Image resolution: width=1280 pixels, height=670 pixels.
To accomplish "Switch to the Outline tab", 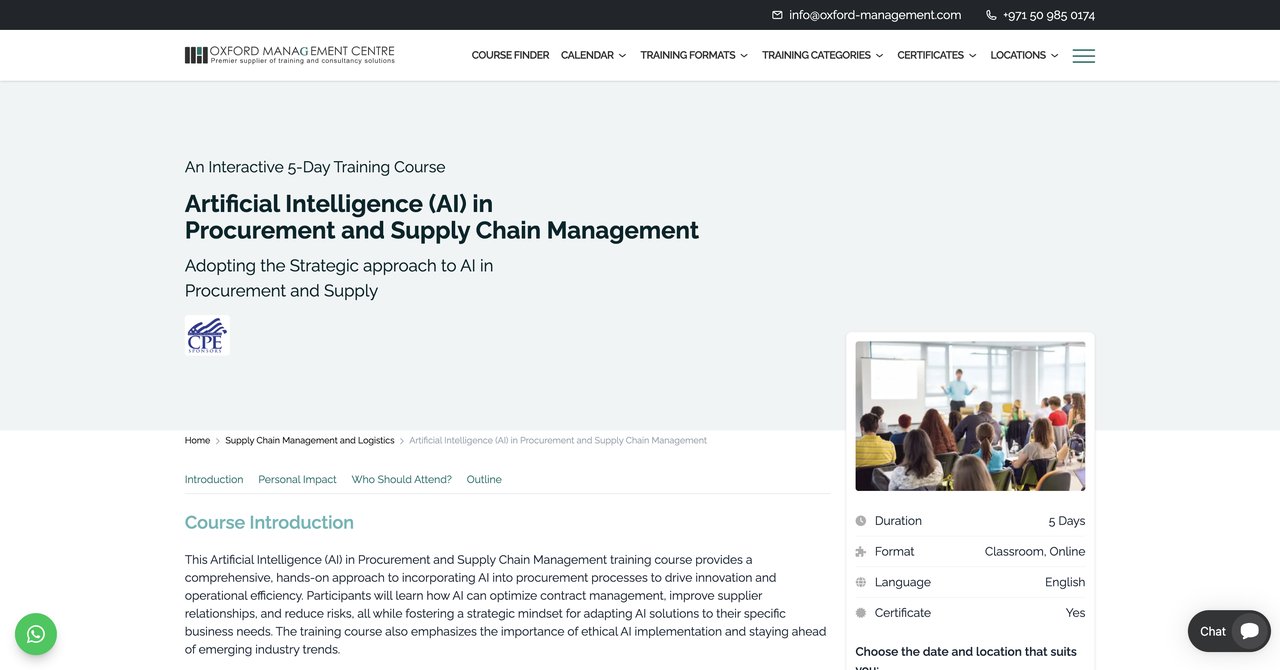I will point(484,480).
